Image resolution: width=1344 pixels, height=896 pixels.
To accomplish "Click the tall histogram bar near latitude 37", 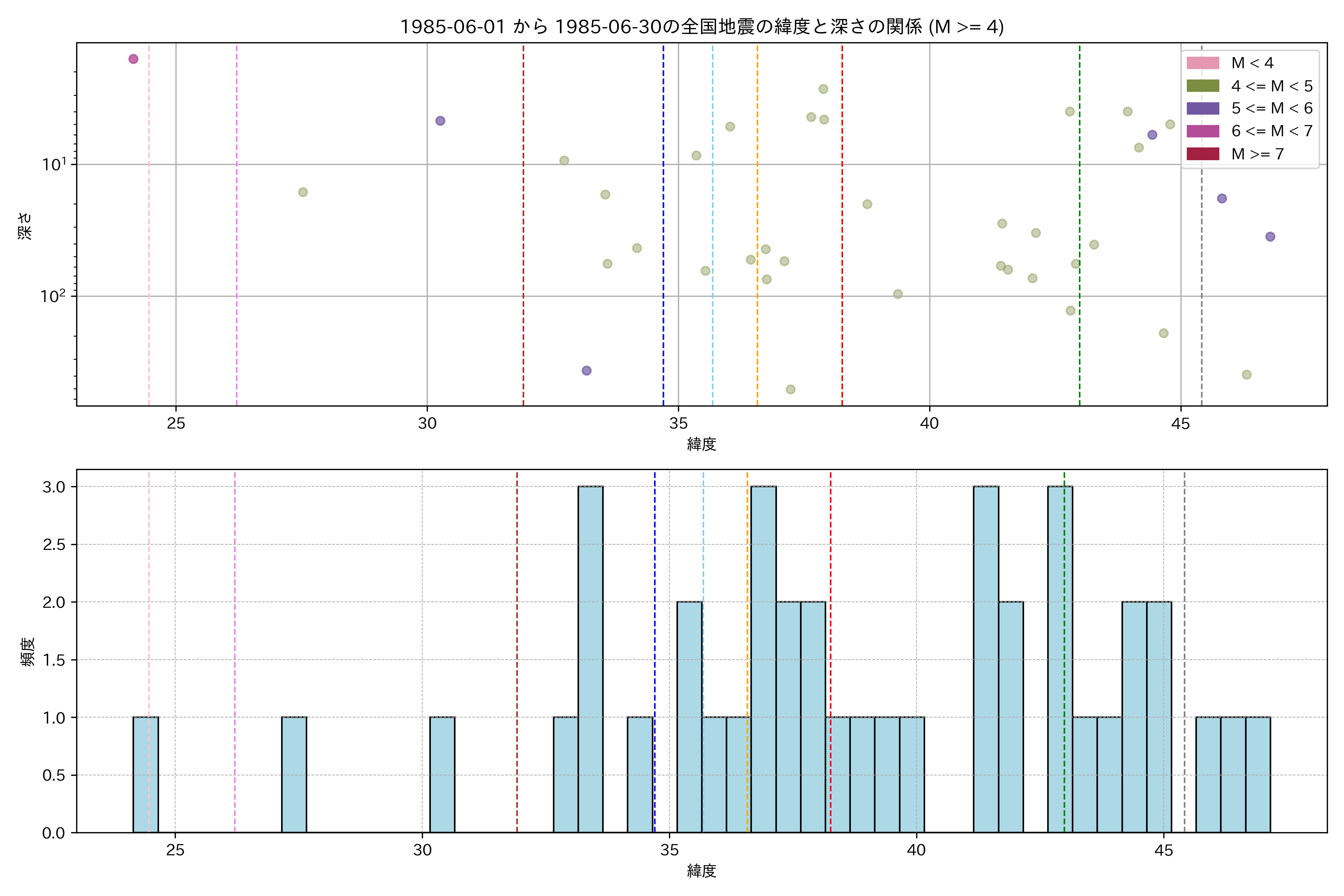I will 763,659.
